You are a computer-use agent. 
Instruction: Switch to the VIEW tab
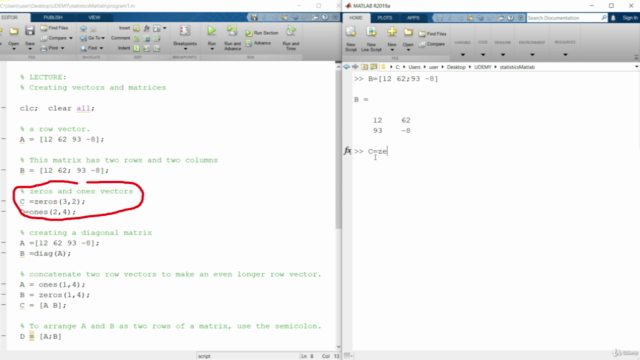(x=94, y=18)
